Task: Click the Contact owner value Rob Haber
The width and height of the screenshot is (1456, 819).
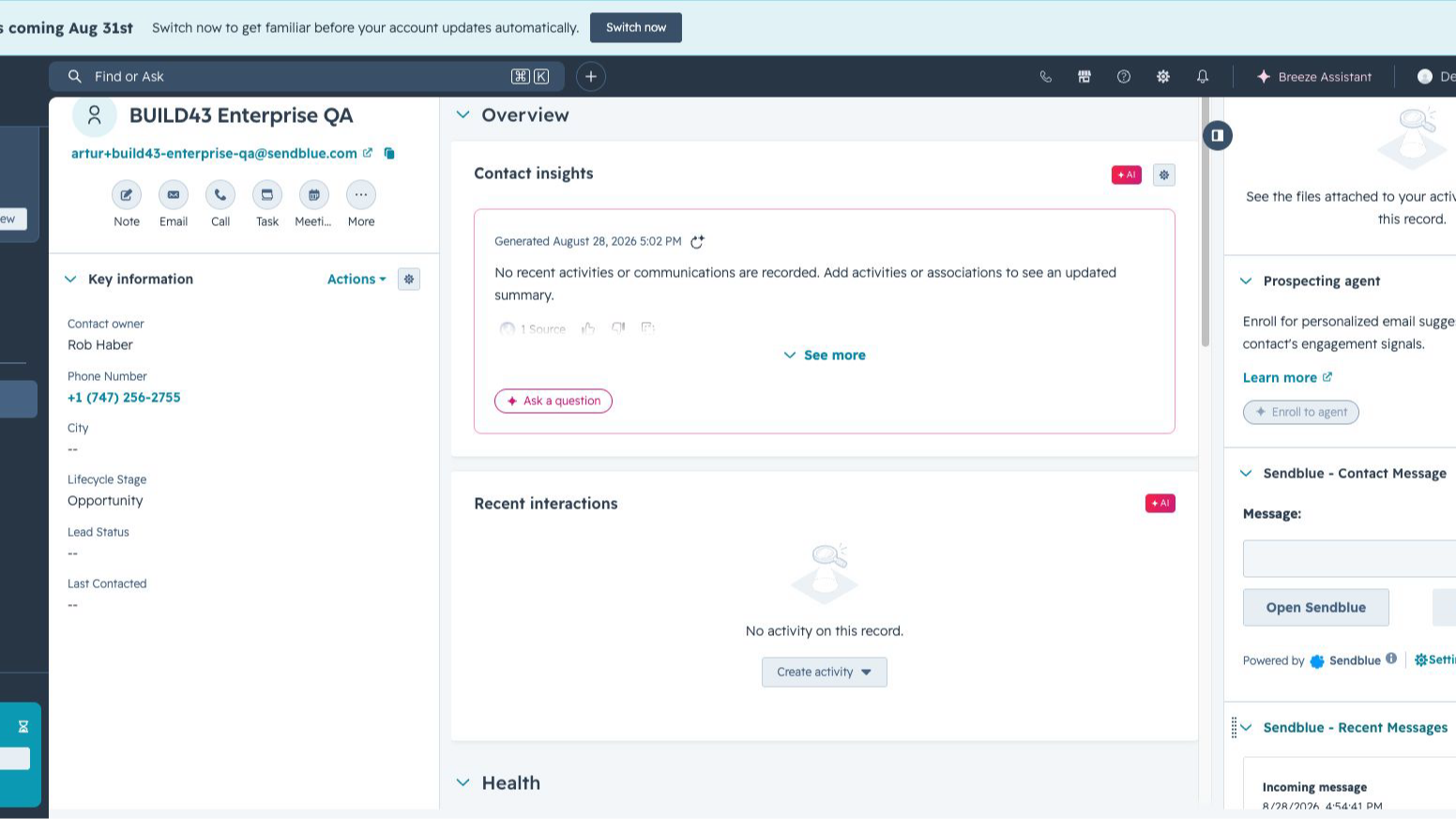Action: pos(100,345)
